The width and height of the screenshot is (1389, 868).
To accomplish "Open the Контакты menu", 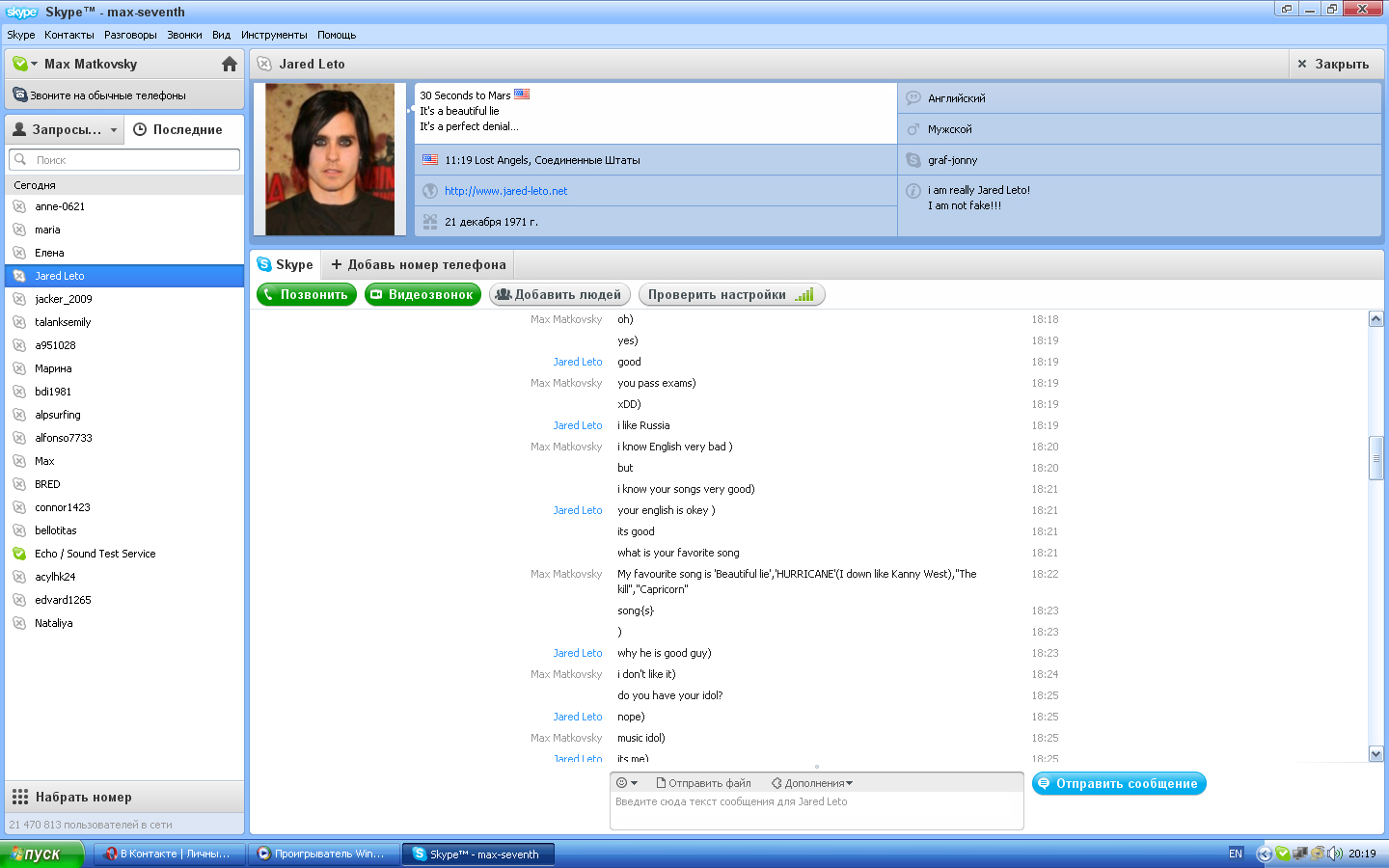I will [x=69, y=35].
